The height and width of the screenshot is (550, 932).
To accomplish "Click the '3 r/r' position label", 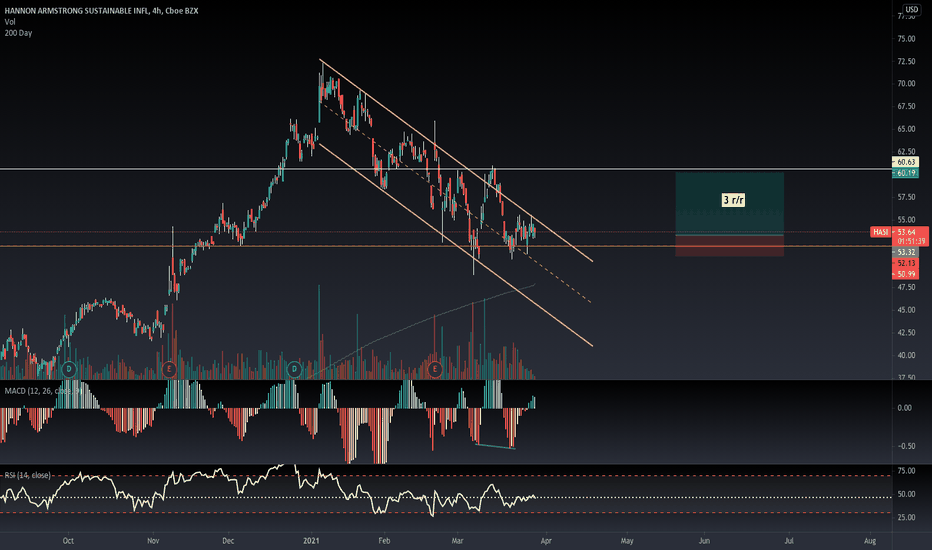I will (733, 200).
